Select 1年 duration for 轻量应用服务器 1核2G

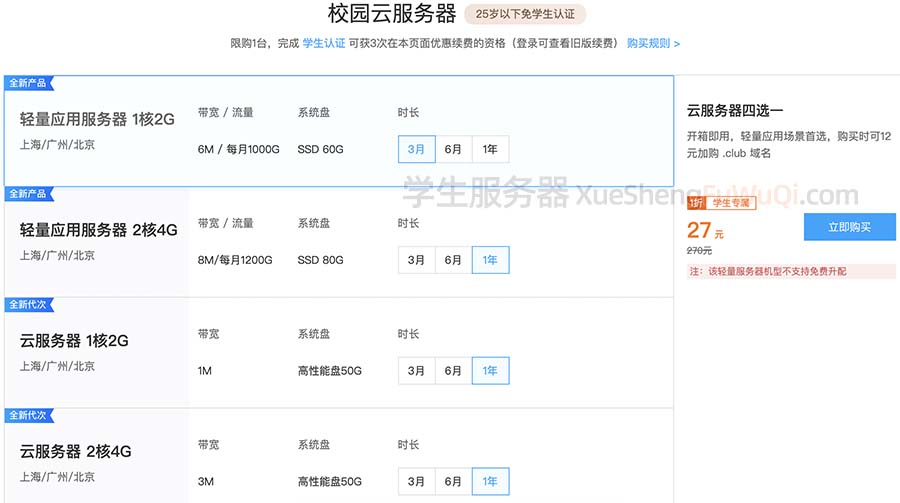490,149
